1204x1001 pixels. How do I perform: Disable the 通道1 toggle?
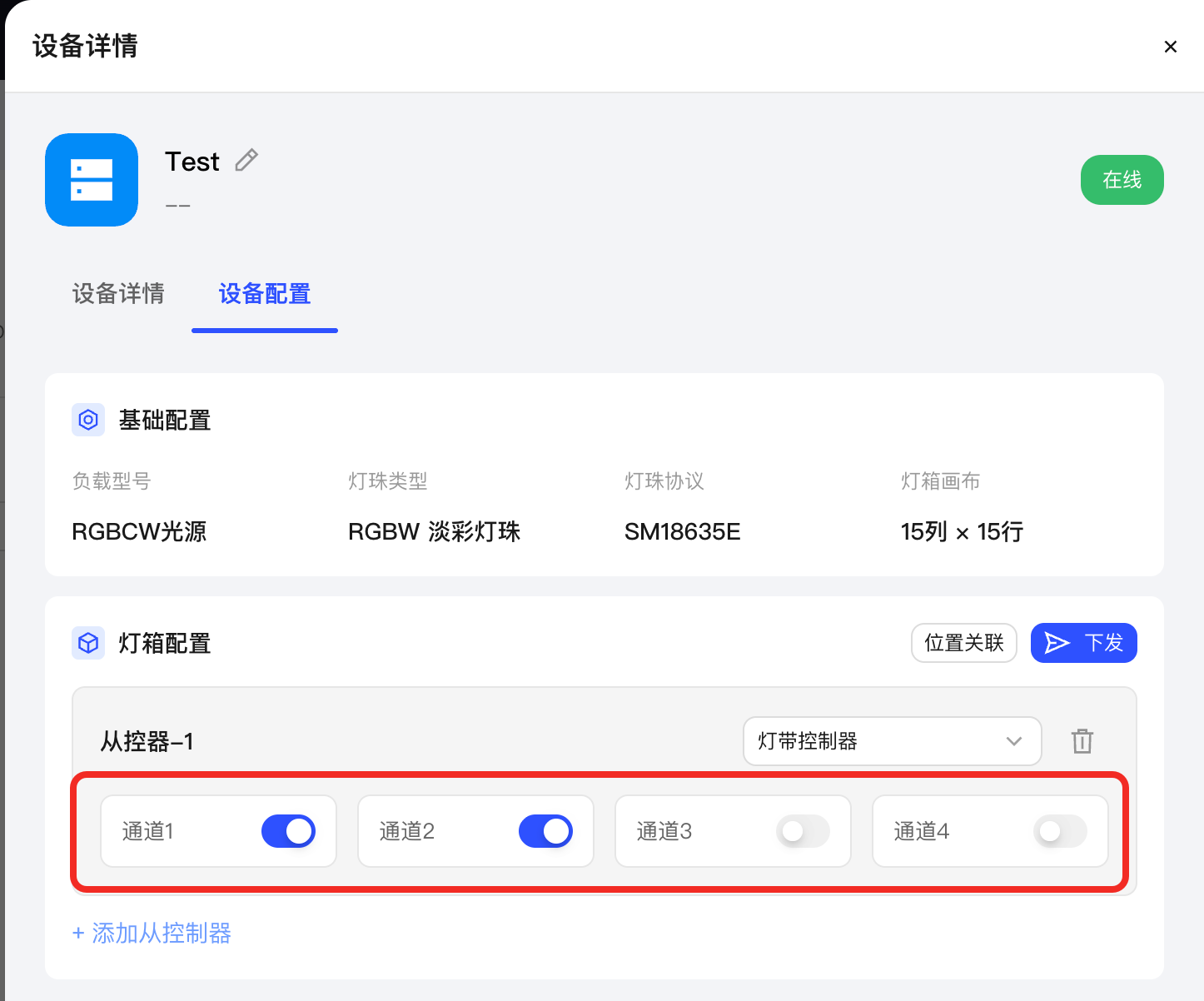pos(288,831)
